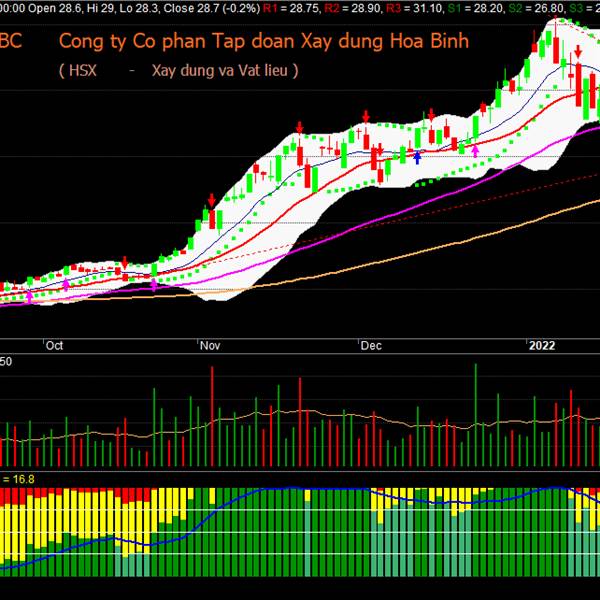Viewport: 600px width, 600px height.
Task: Click the 'R3 = 31.10' resistance level
Action: coord(414,8)
